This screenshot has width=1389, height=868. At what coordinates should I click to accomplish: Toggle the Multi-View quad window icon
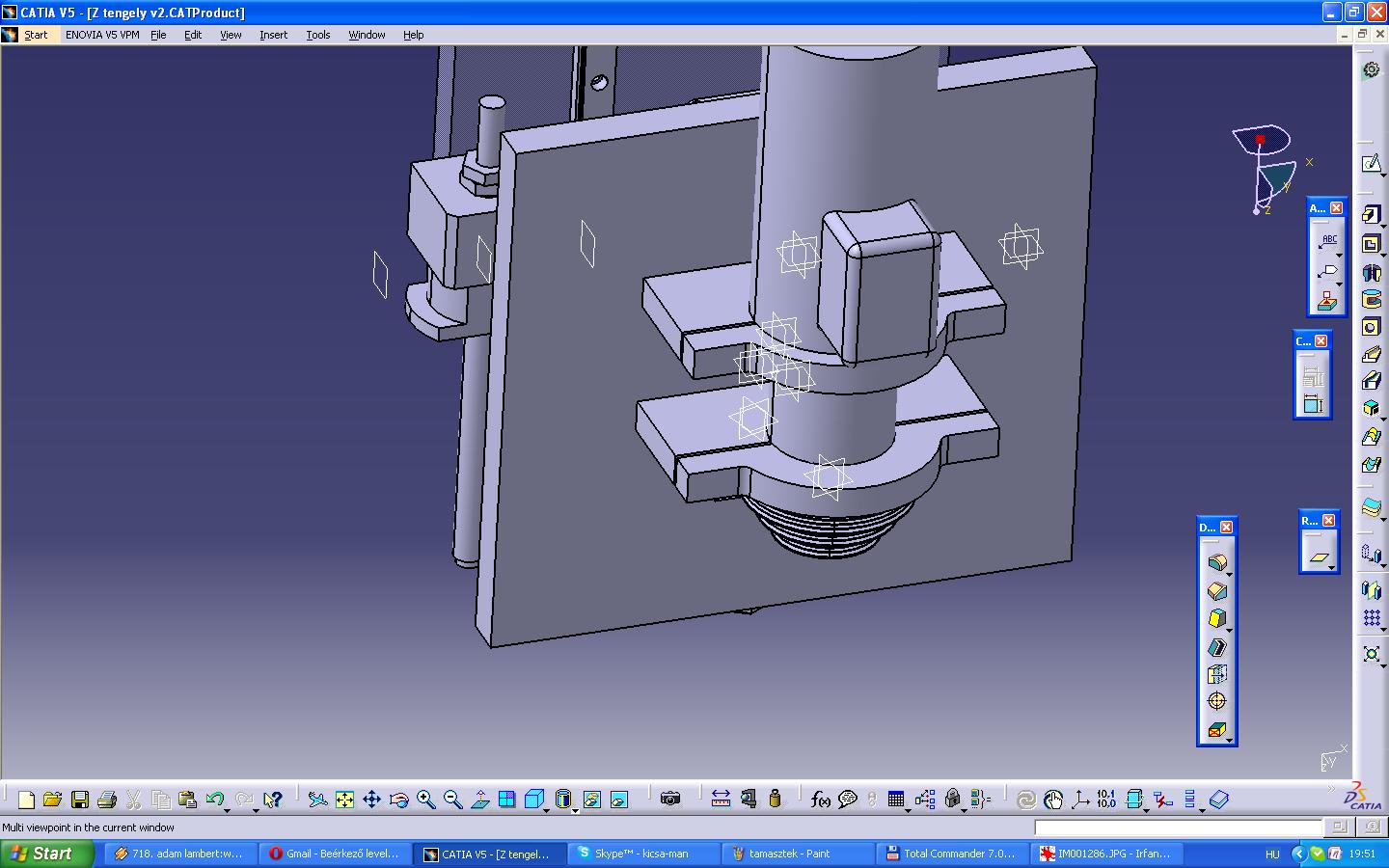(x=506, y=800)
